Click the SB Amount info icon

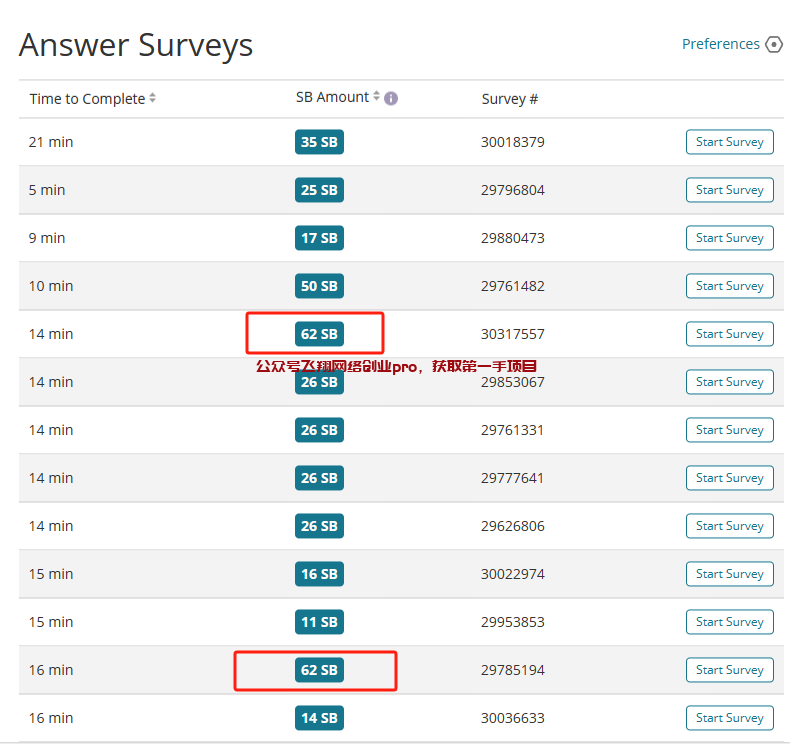tap(391, 98)
